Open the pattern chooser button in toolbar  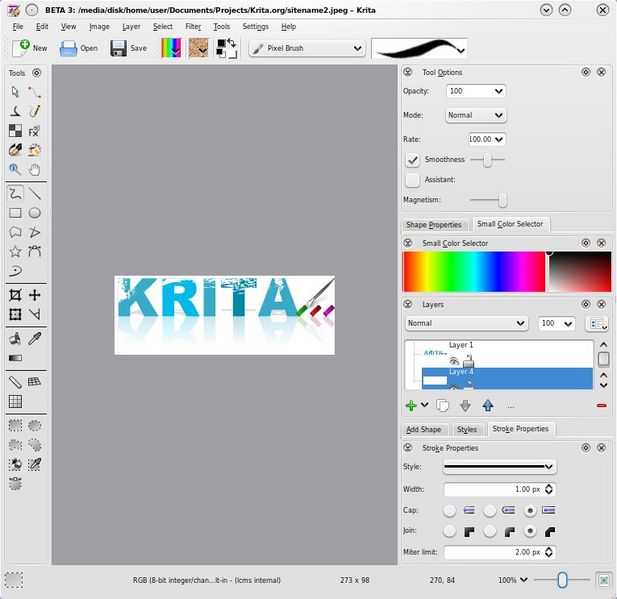pyautogui.click(x=198, y=48)
